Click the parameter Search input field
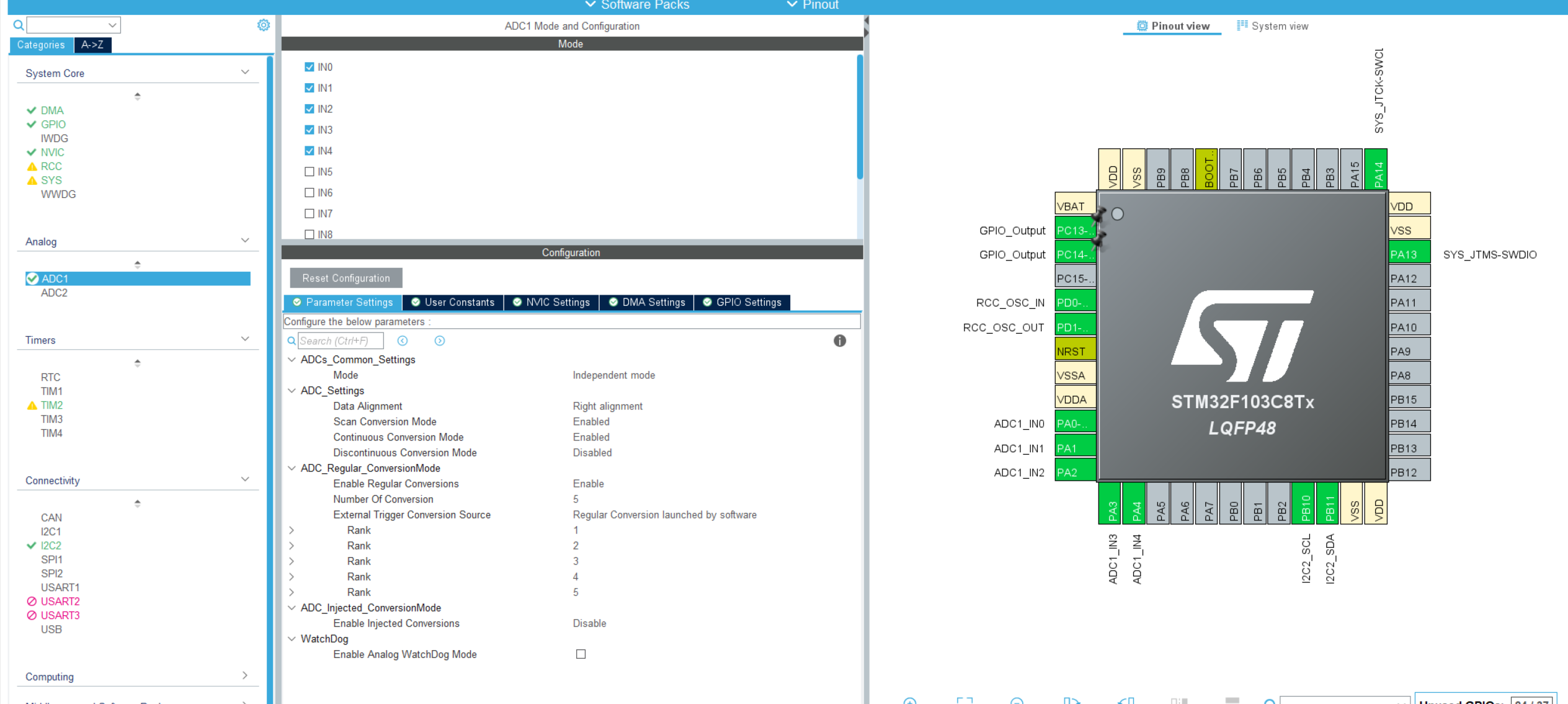The width and height of the screenshot is (1568, 704). click(340, 341)
